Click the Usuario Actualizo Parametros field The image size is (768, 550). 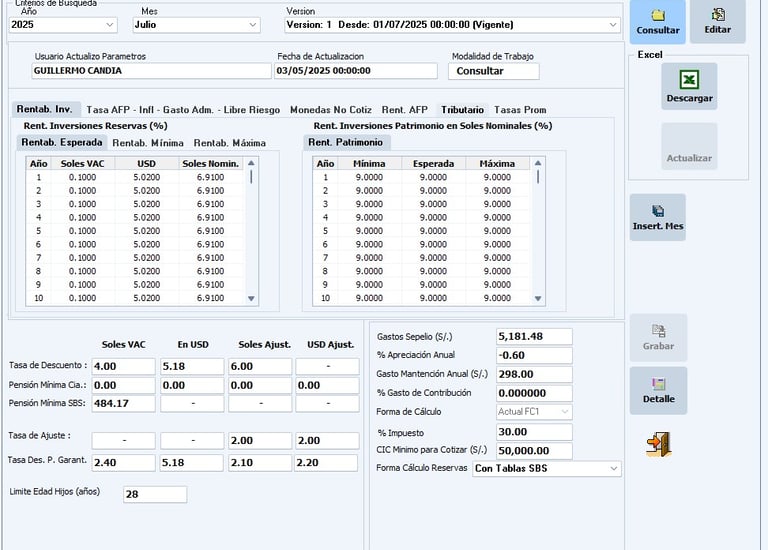tap(151, 71)
